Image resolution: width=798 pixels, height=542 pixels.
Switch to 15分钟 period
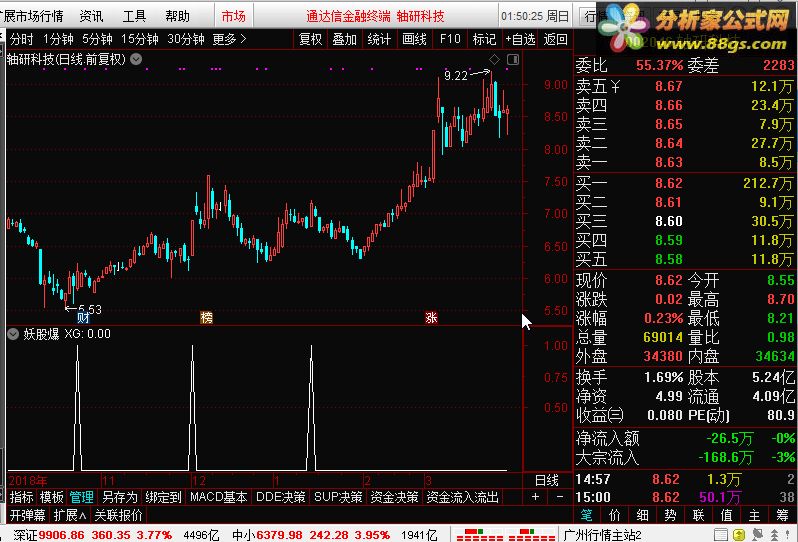coord(140,39)
